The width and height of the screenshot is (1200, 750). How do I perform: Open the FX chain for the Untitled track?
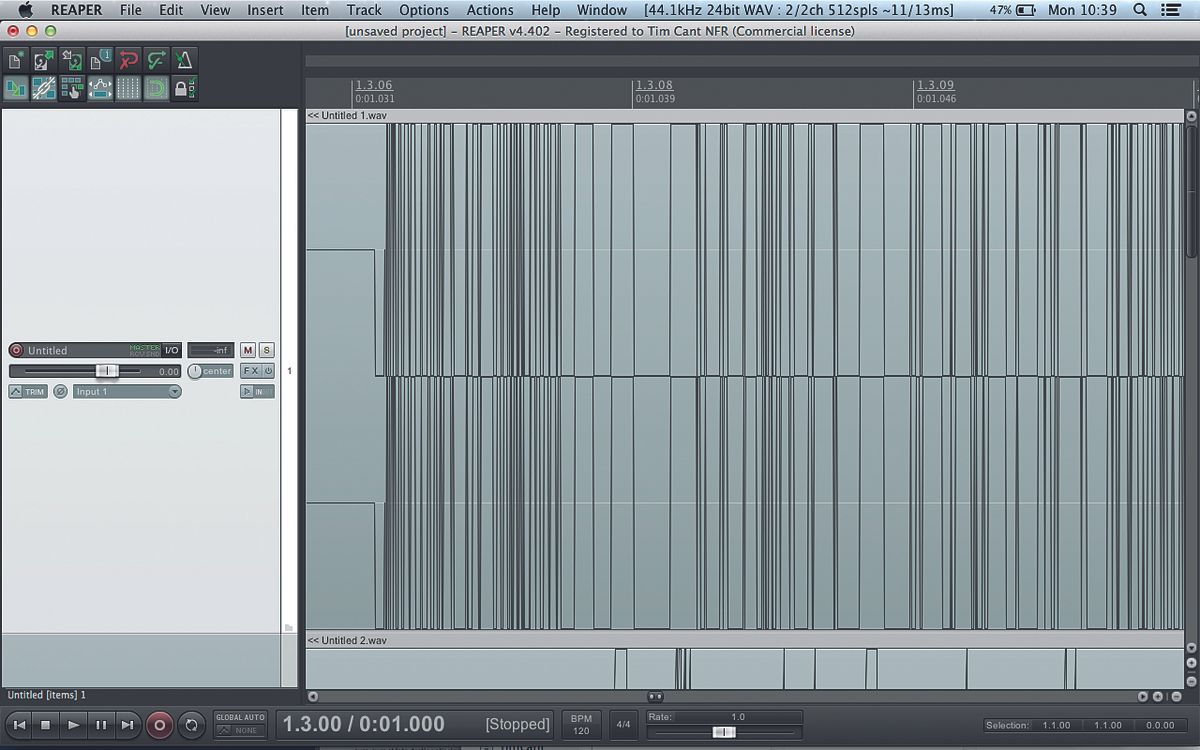pos(250,371)
